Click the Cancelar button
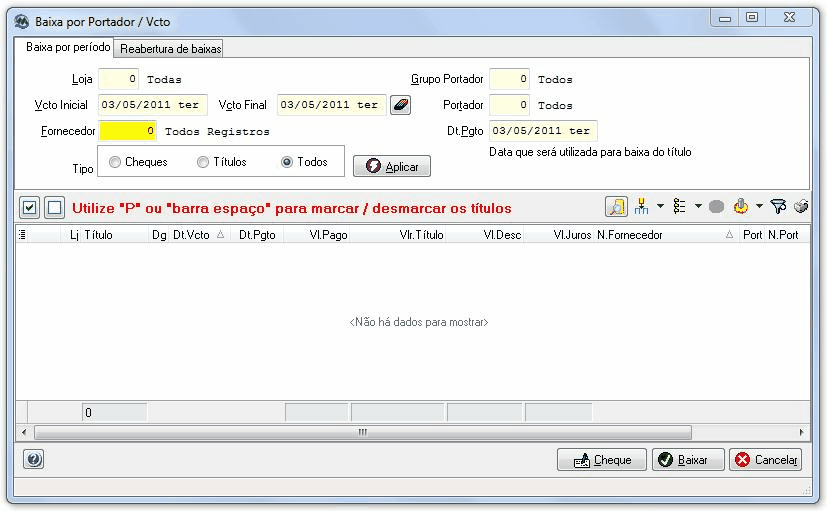827x511 pixels. pos(766,460)
